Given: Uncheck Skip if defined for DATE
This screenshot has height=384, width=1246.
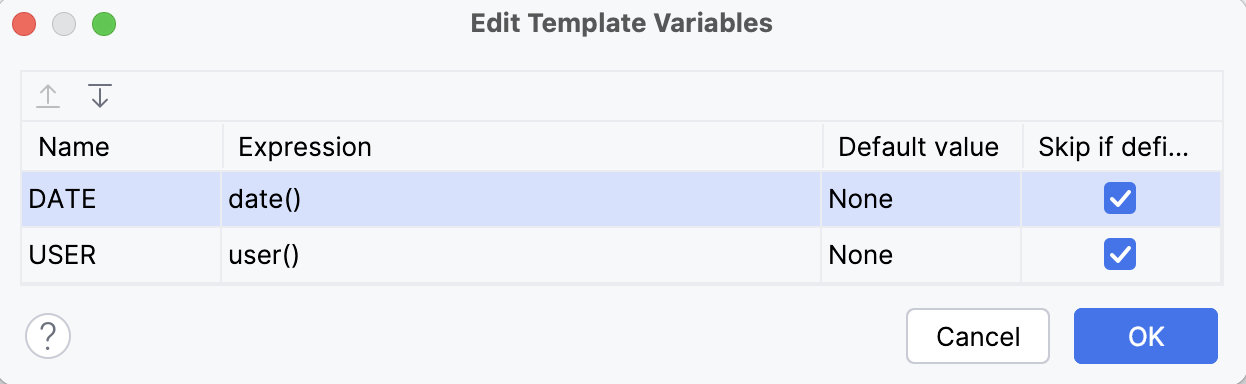Looking at the screenshot, I should [x=1119, y=199].
